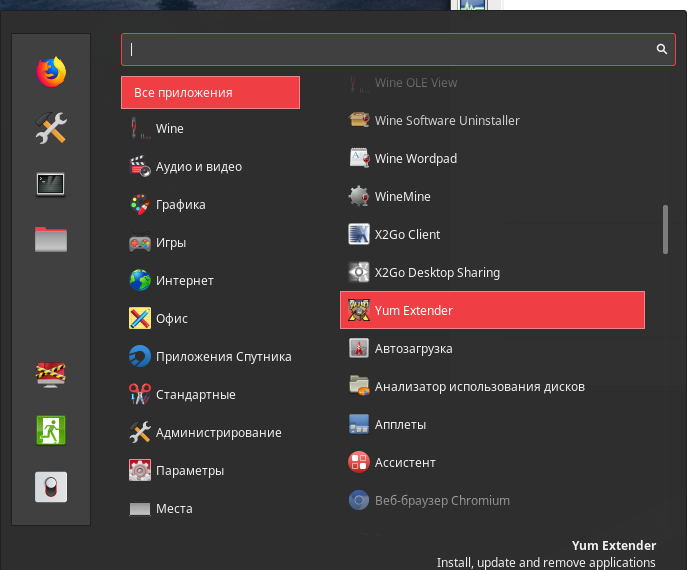
Task: Click the application search input field
Action: pos(398,49)
